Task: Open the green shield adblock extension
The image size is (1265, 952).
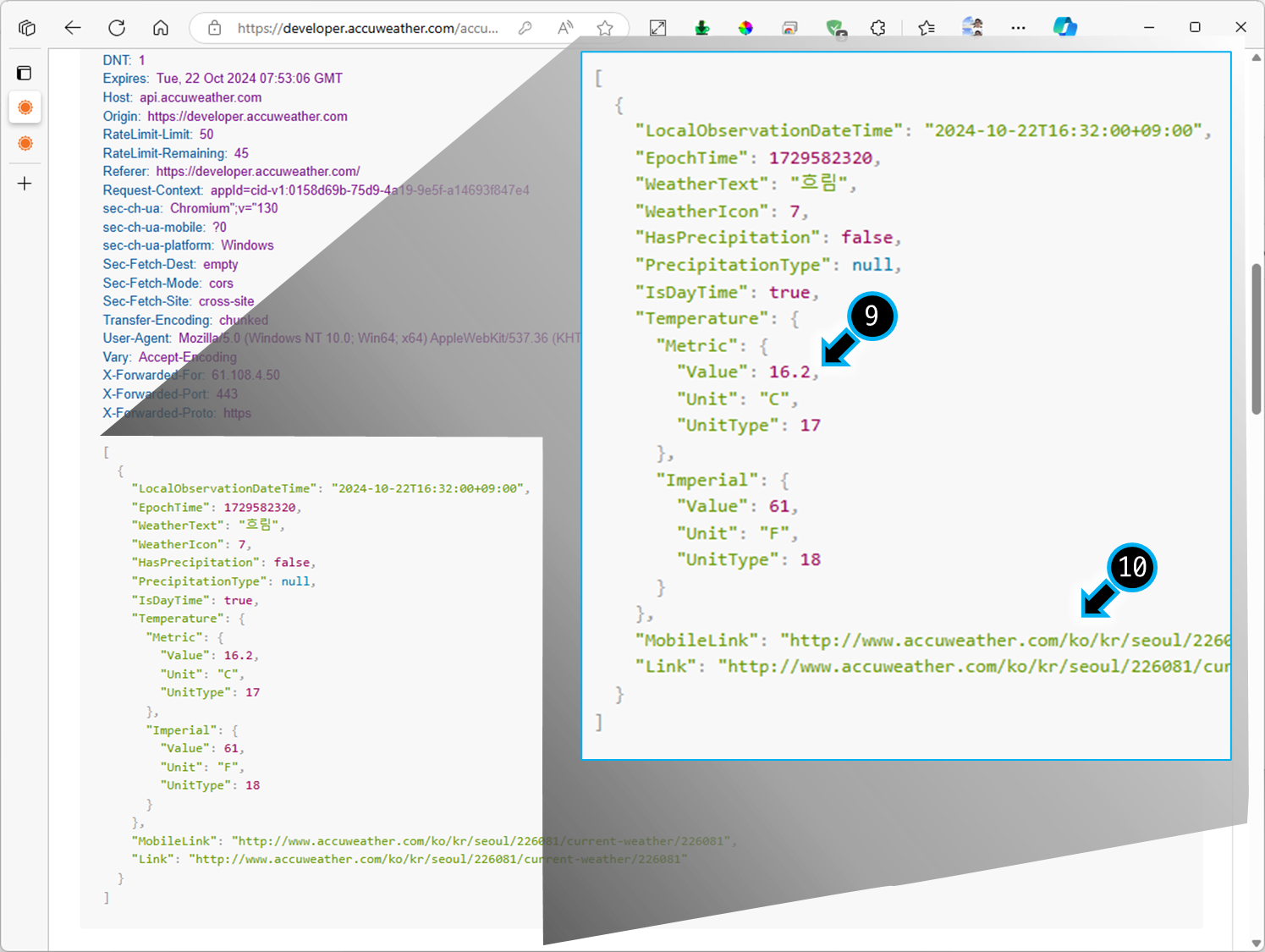Action: (x=835, y=29)
